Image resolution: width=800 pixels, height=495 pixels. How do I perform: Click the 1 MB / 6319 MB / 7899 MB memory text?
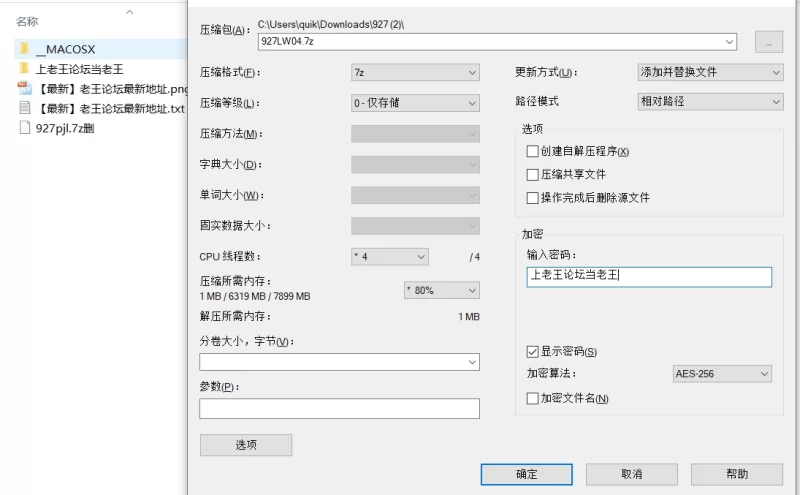point(255,296)
